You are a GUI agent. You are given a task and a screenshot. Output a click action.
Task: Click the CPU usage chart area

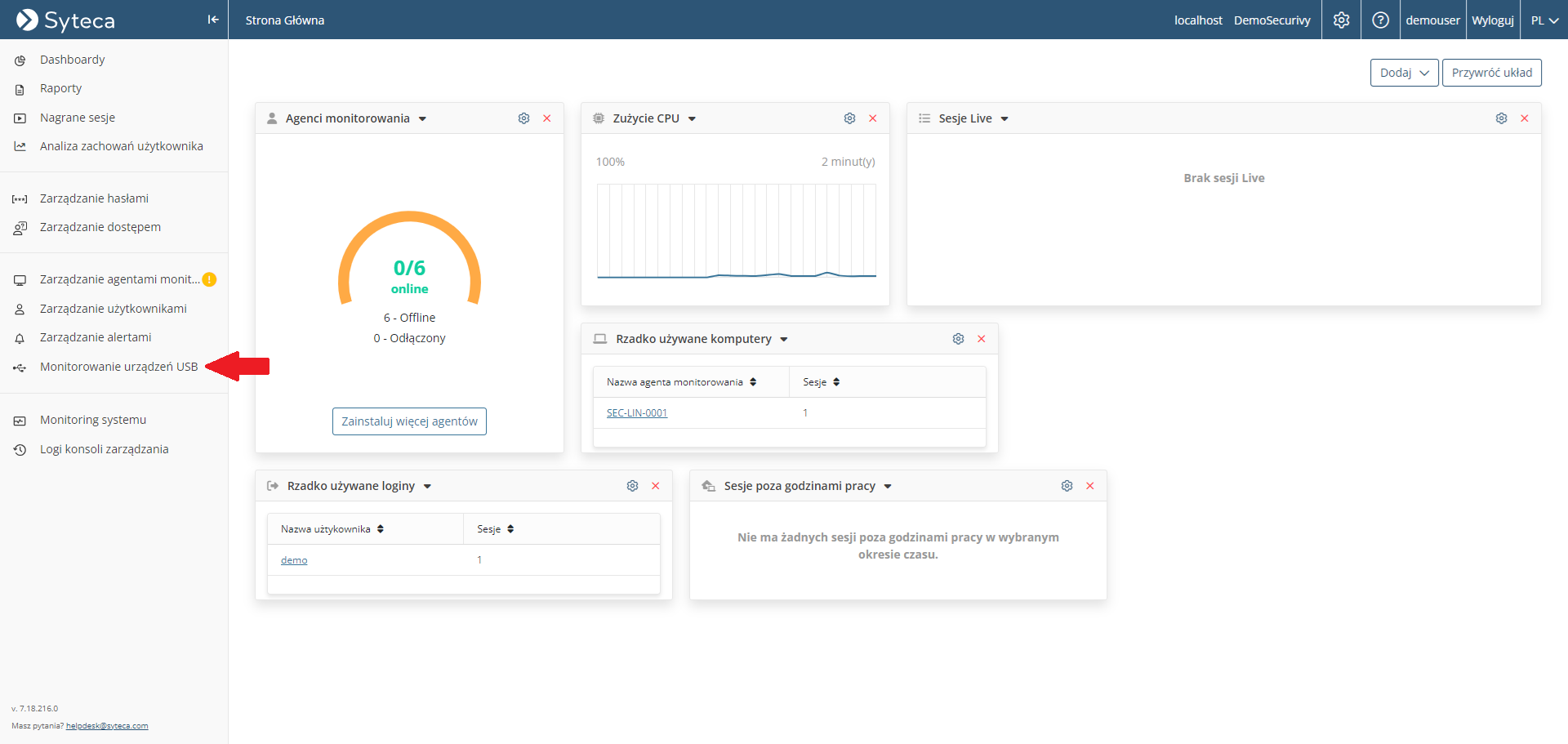click(x=736, y=231)
